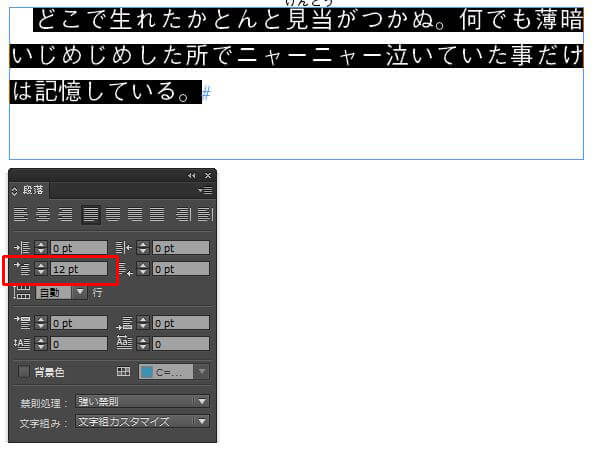This screenshot has height=450, width=595.
Task: Click the 禁則処理 label
Action: click(43, 403)
